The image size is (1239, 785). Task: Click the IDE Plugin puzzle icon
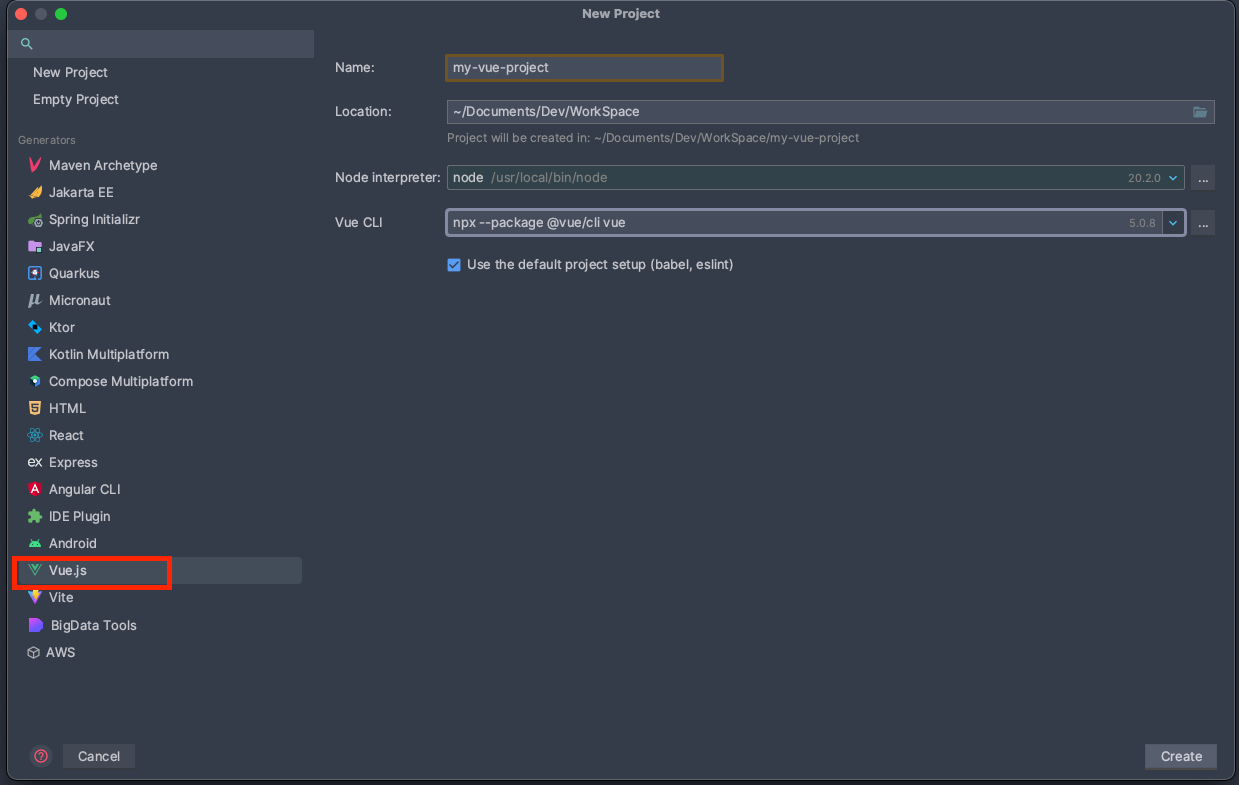tap(35, 516)
